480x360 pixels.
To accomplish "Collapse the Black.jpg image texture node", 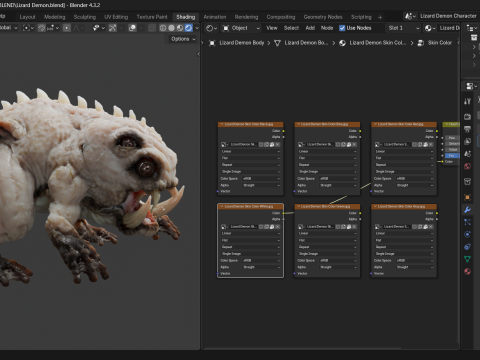I will (221, 124).
